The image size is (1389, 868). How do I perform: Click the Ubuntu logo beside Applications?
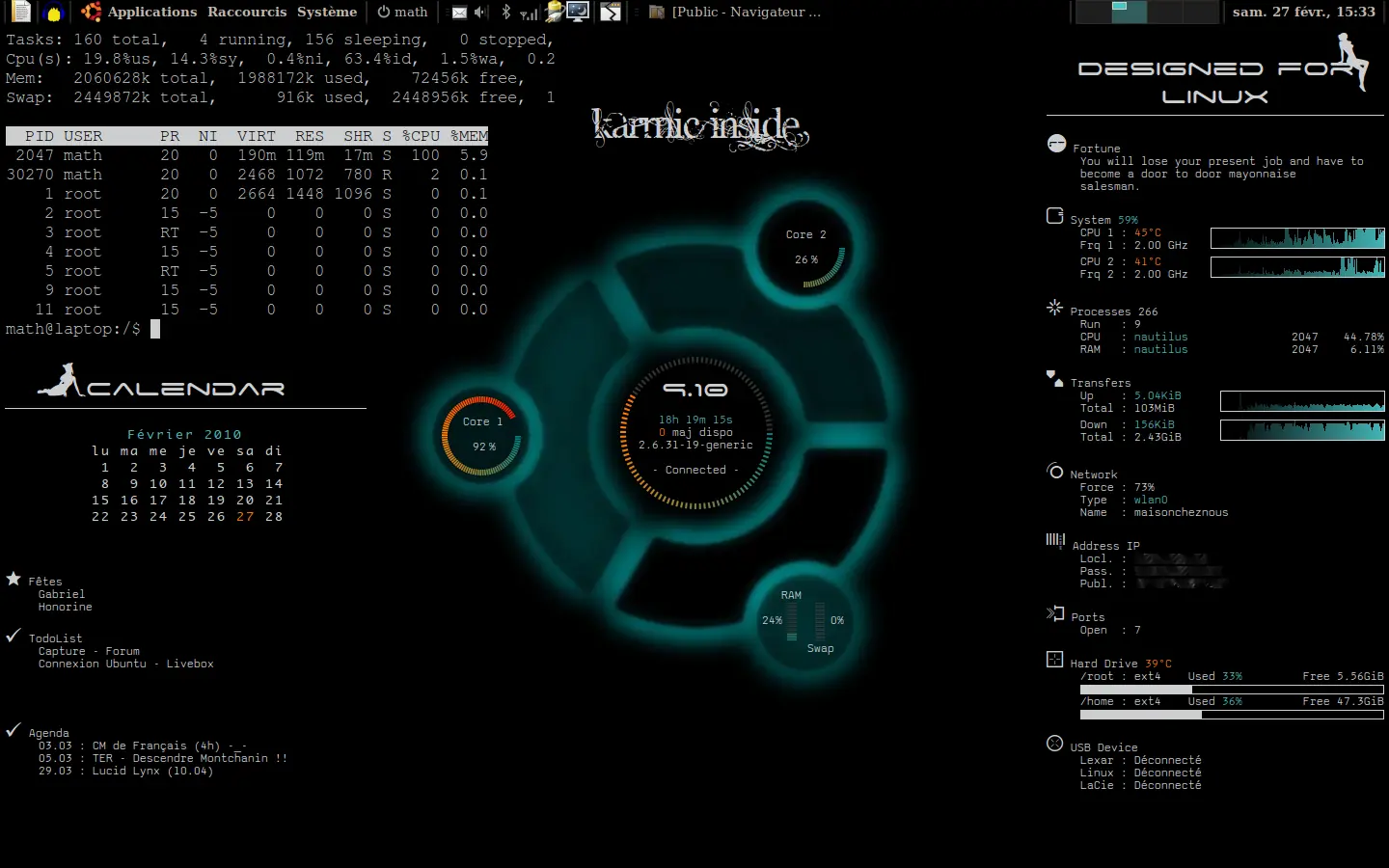pos(92,12)
